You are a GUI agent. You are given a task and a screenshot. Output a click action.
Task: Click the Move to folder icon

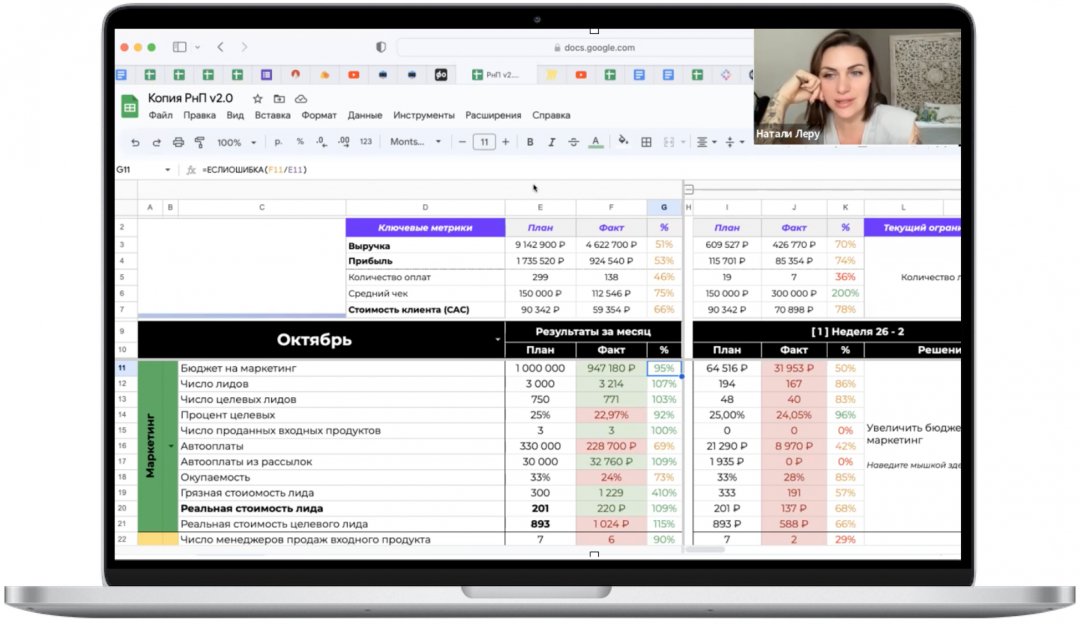[279, 99]
